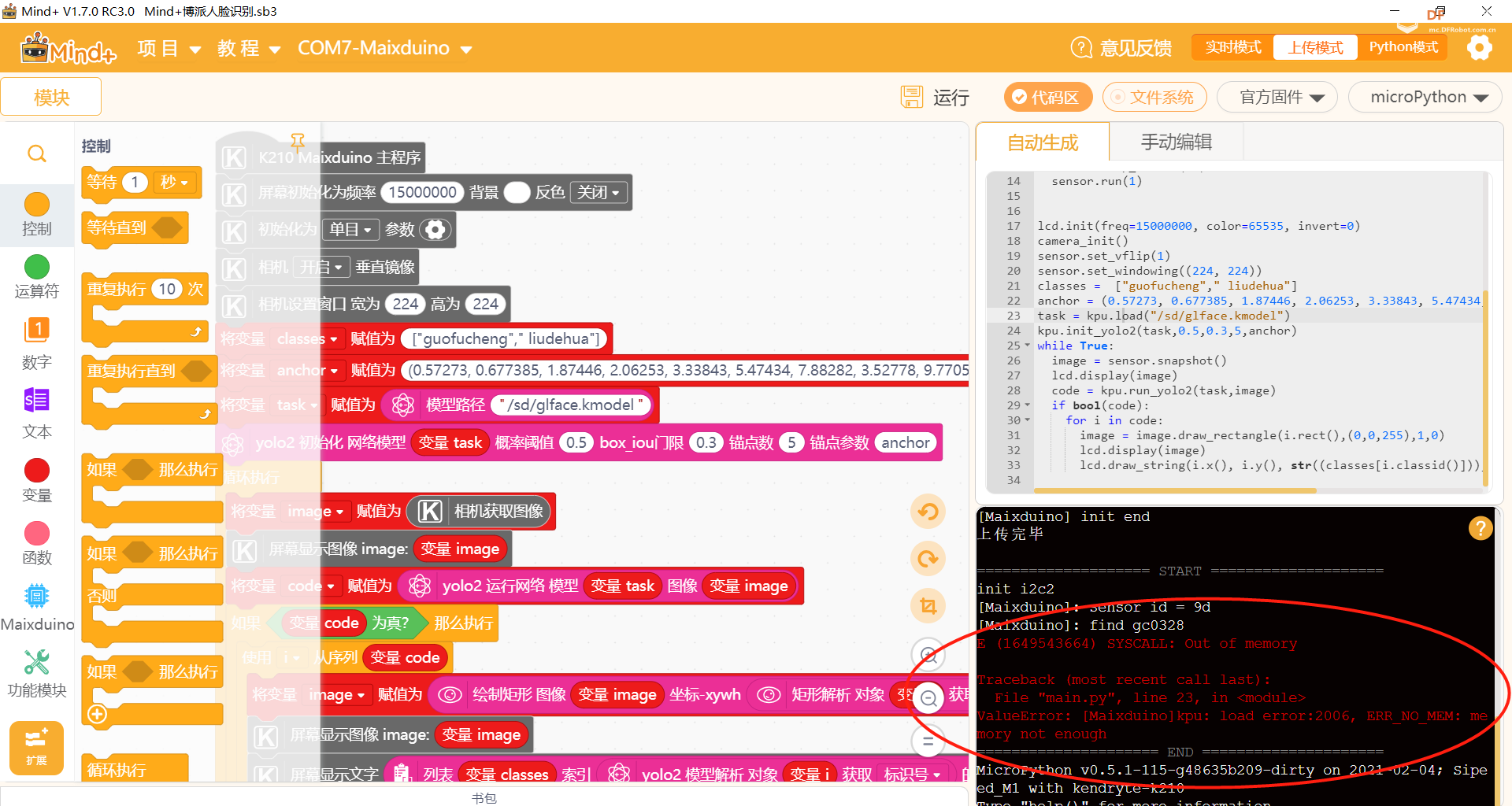Select the 控制 category circle
This screenshot has width=1512, height=806.
tap(37, 205)
